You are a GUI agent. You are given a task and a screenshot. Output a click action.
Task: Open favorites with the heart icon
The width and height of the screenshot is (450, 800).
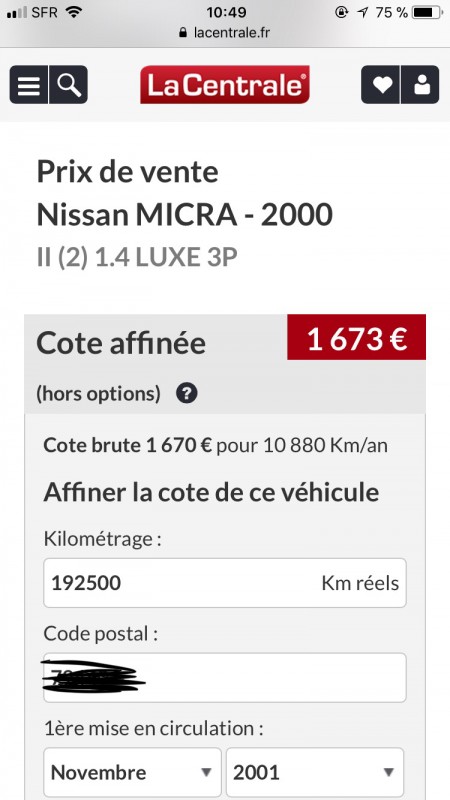tap(381, 85)
